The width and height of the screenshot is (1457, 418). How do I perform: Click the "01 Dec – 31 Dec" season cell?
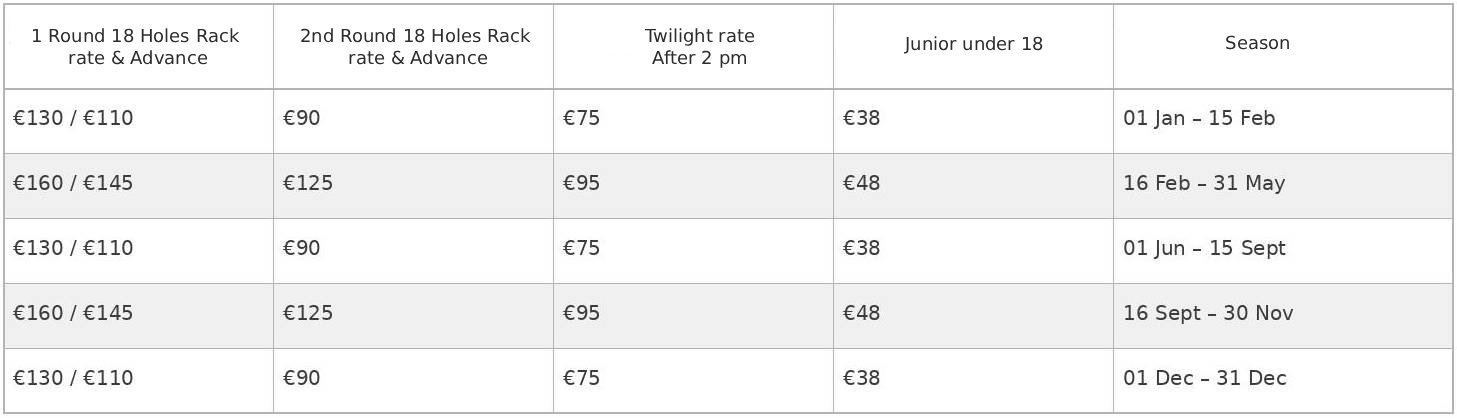(1204, 379)
